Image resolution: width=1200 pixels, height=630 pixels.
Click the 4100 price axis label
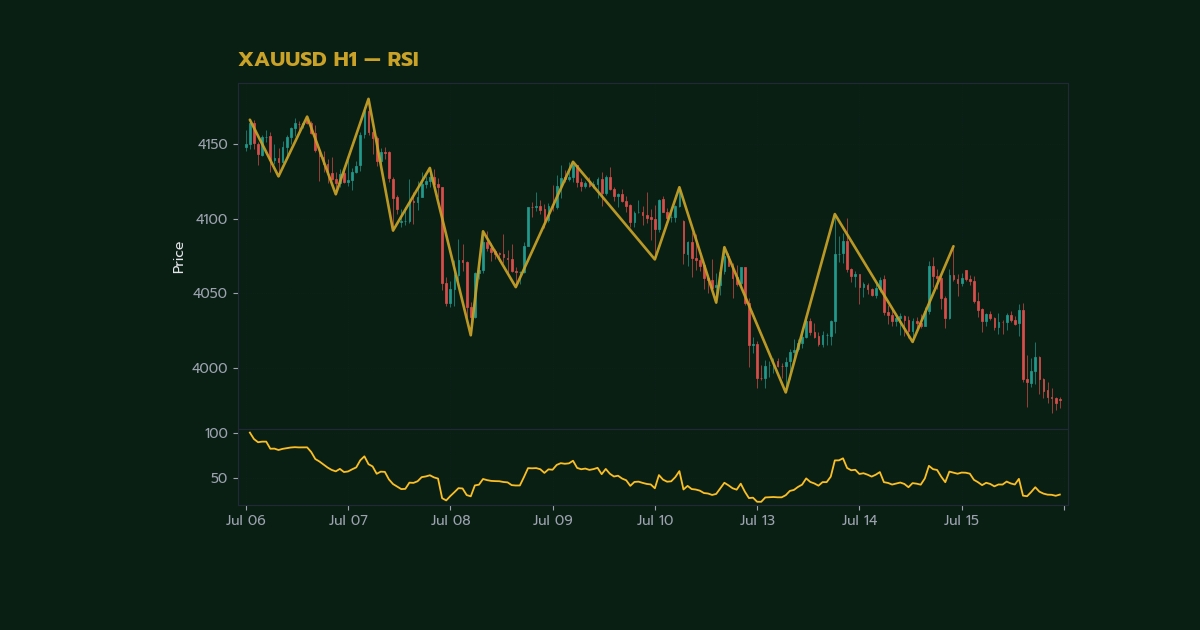(212, 219)
